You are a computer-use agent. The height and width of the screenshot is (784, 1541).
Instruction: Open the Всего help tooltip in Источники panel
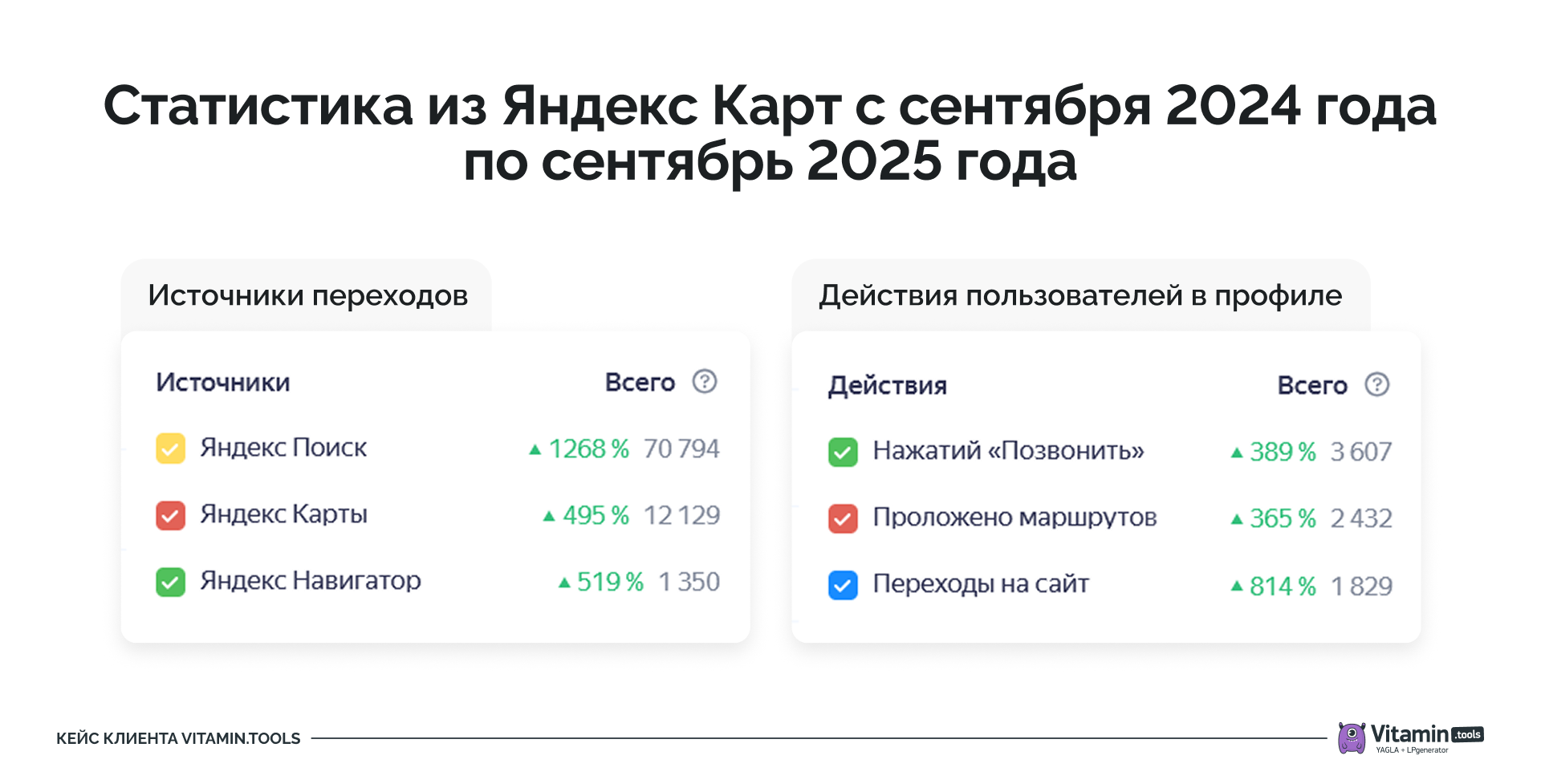[705, 382]
